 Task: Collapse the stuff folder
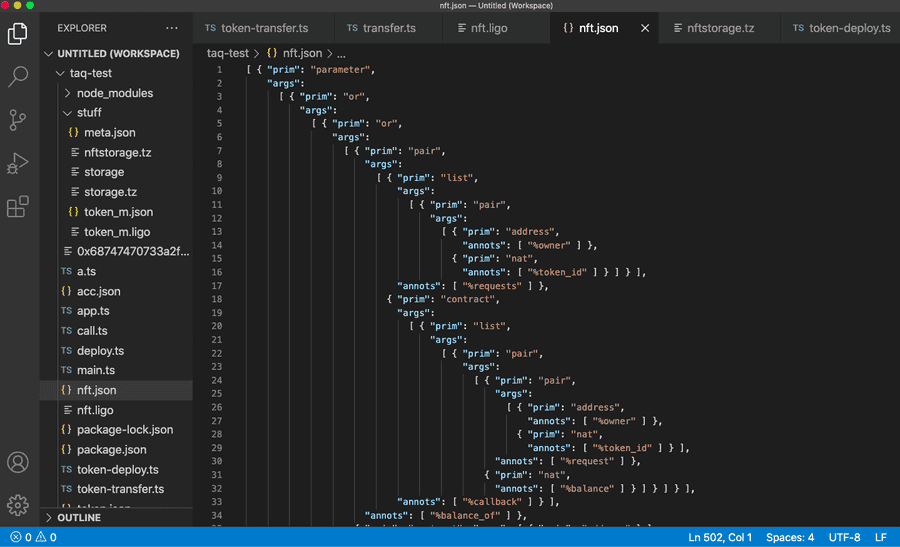(88, 113)
